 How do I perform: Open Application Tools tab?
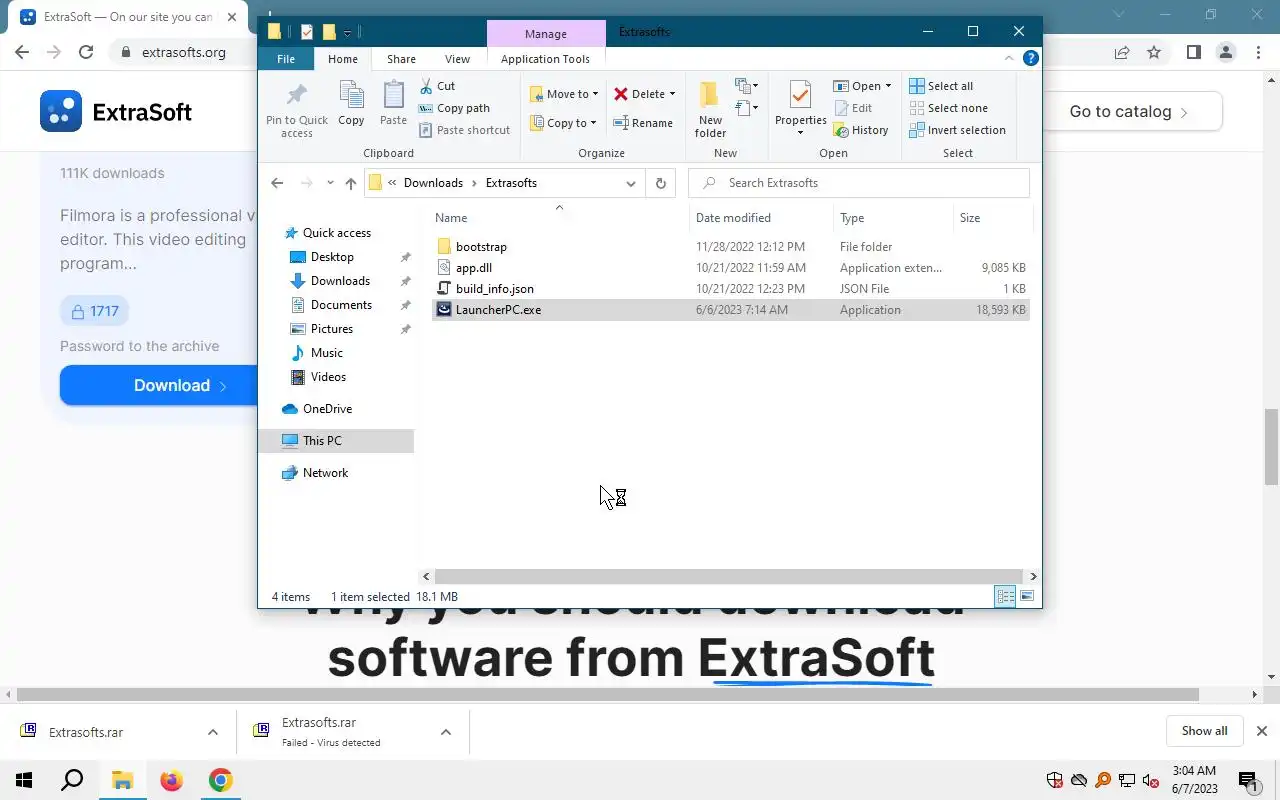coord(545,59)
